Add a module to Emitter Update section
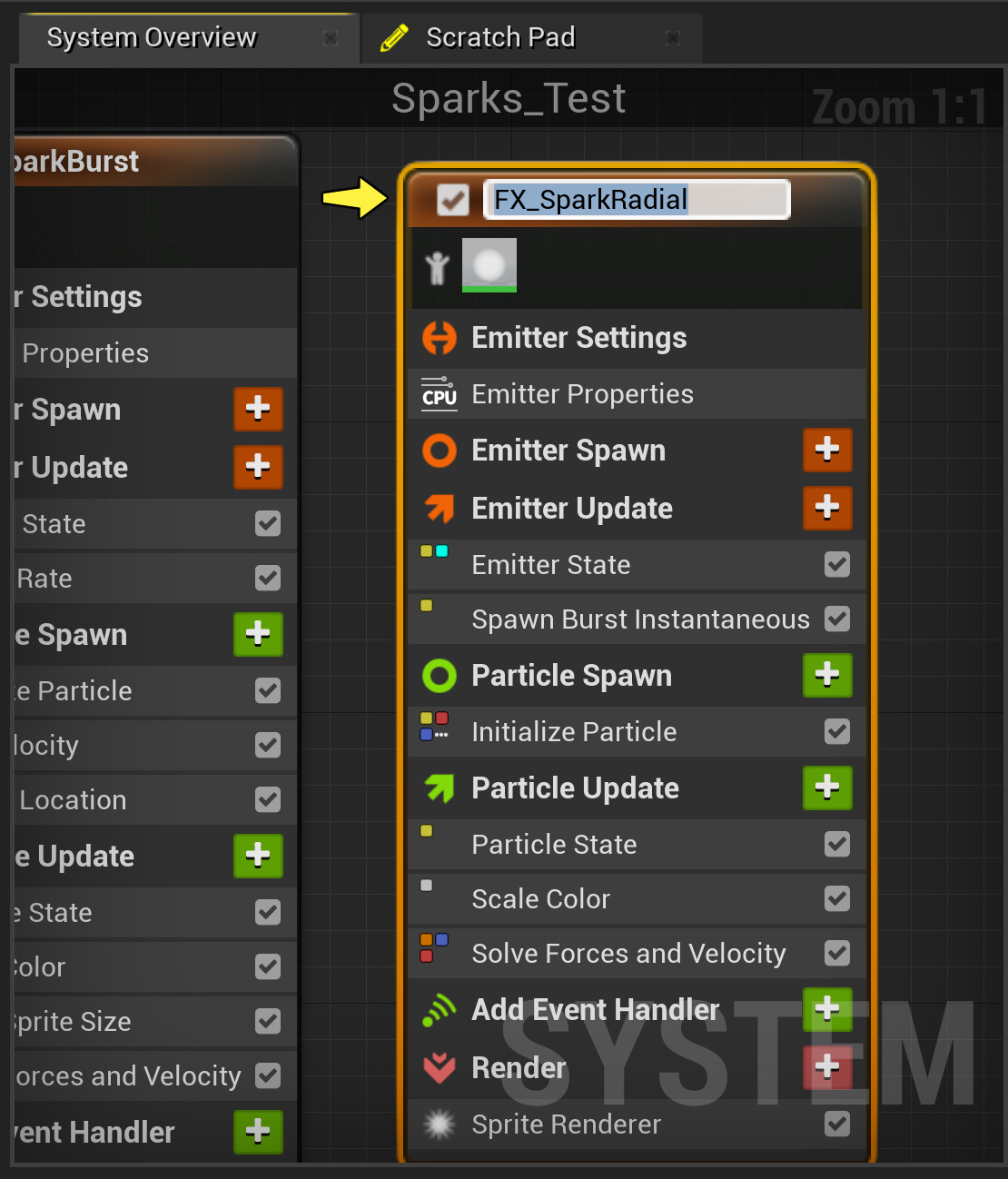The width and height of the screenshot is (1008, 1179). tap(826, 507)
